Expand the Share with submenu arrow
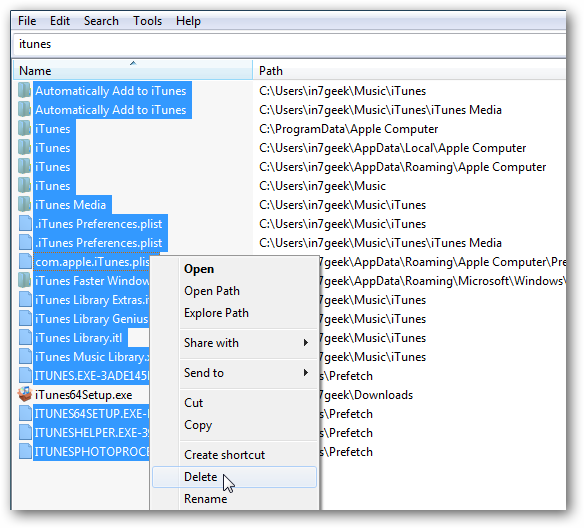This screenshot has height=528, width=584. click(x=305, y=343)
